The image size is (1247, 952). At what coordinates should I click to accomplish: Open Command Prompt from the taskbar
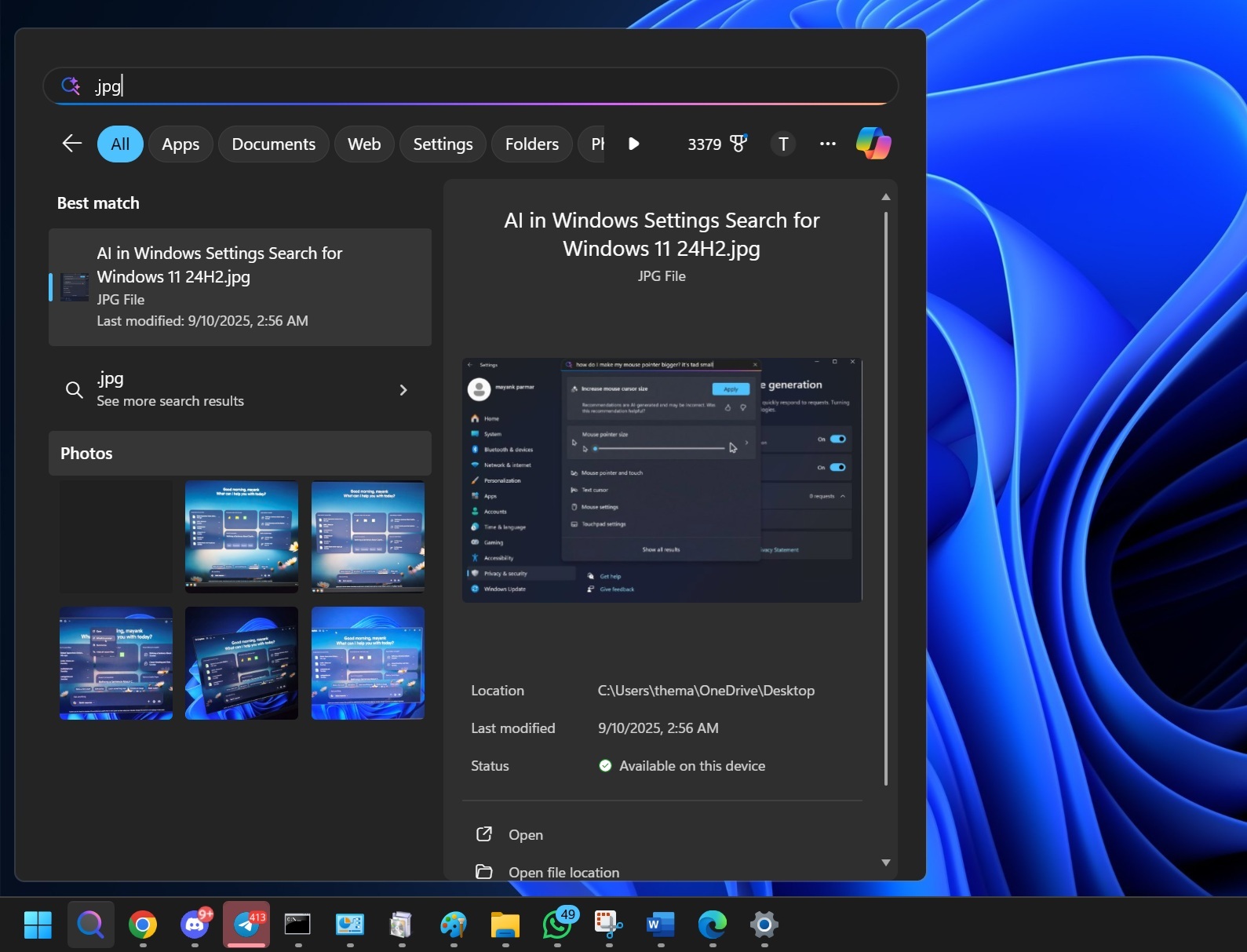297,925
